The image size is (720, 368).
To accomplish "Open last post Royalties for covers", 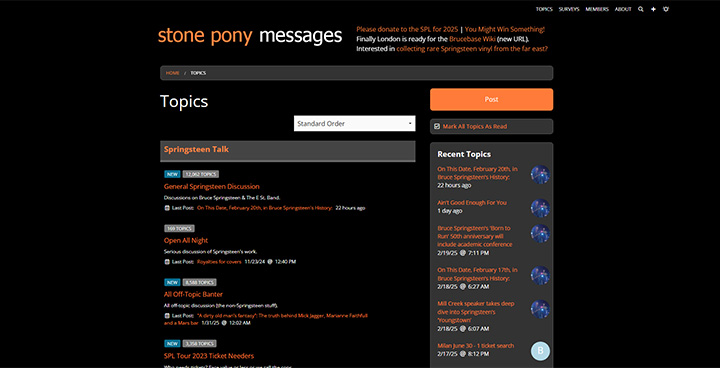I will (219, 262).
